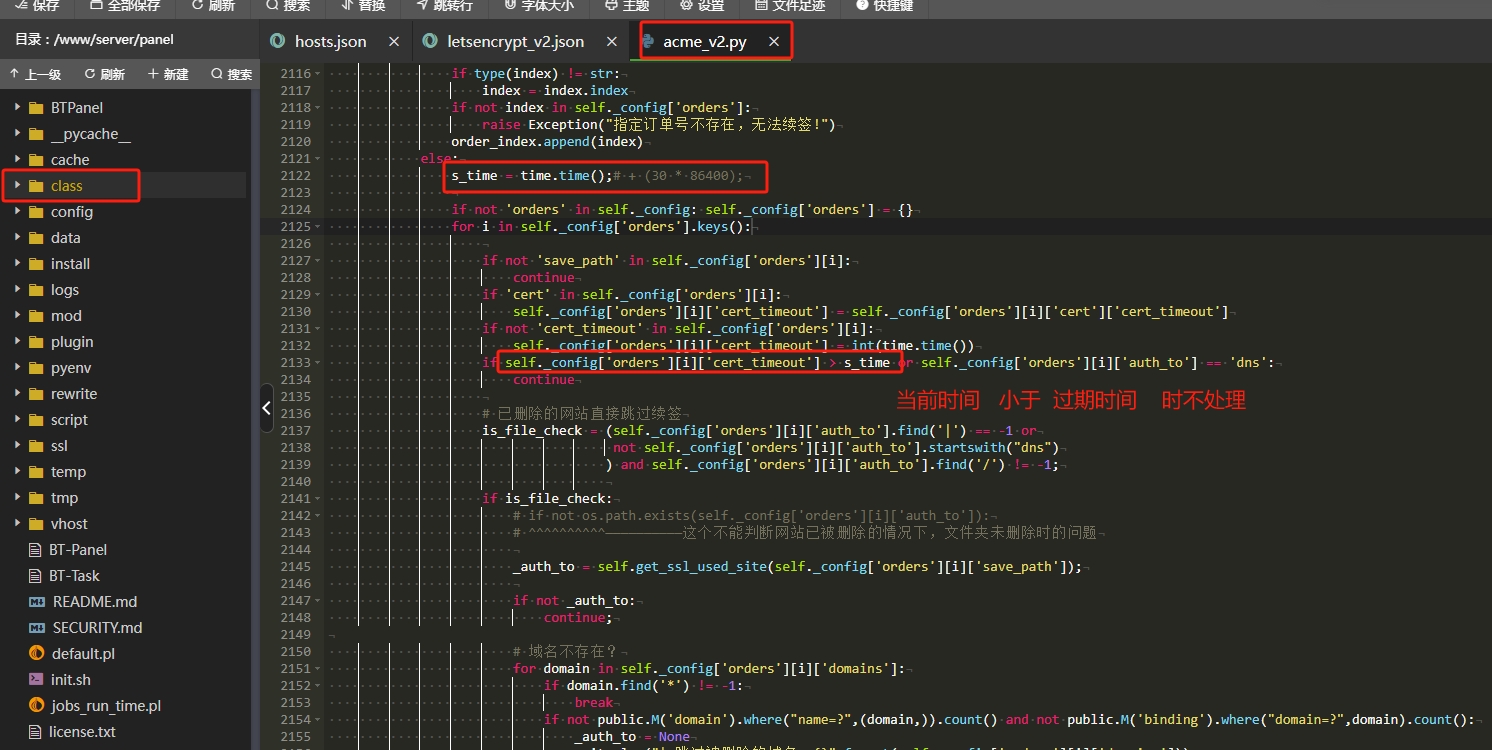Screen dimensions: 1492x750
Task: Click line number 2150 in the gutter
Action: click(295, 651)
